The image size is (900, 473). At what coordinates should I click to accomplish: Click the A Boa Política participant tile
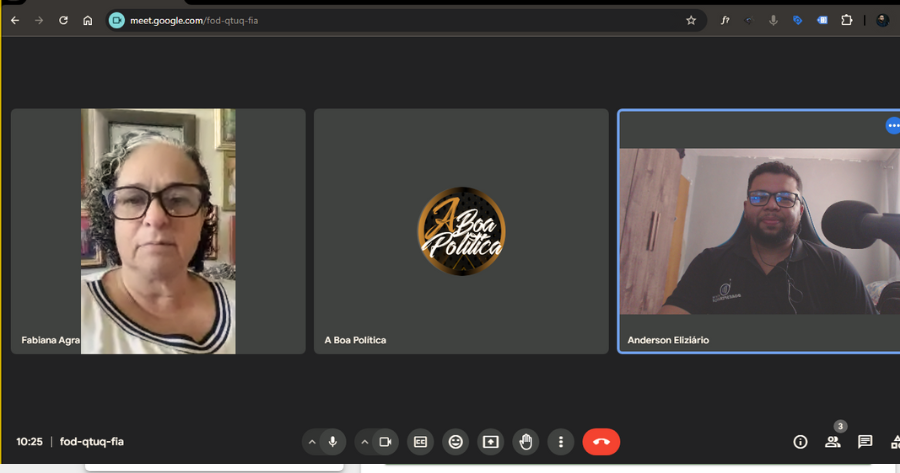[x=461, y=231]
